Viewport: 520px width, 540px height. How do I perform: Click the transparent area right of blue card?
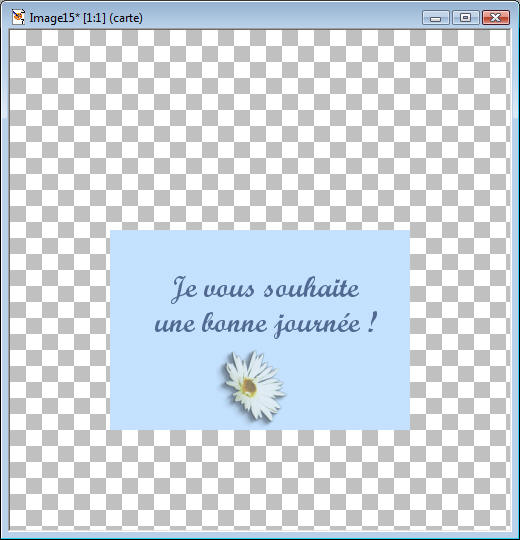460,330
